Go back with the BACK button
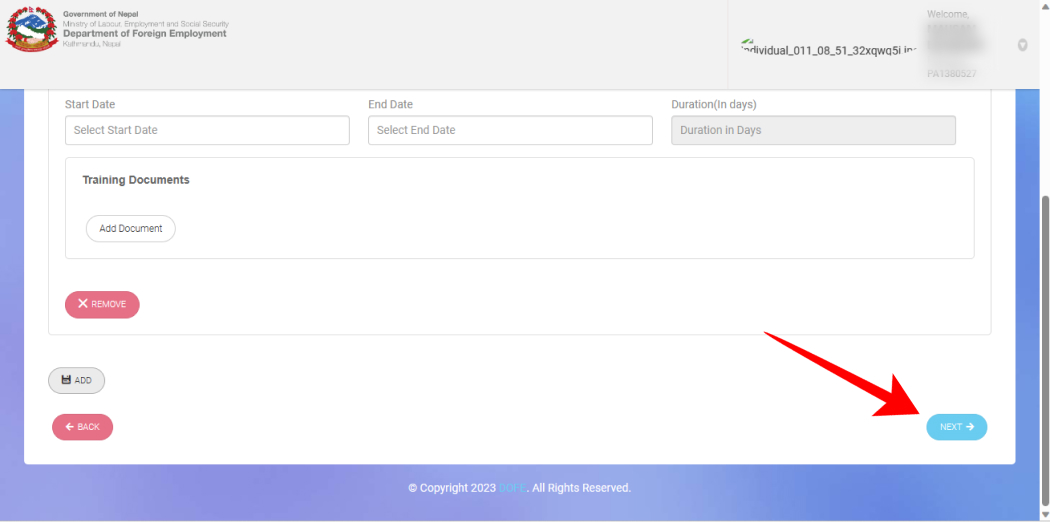This screenshot has width=1050, height=522. pyautogui.click(x=82, y=427)
